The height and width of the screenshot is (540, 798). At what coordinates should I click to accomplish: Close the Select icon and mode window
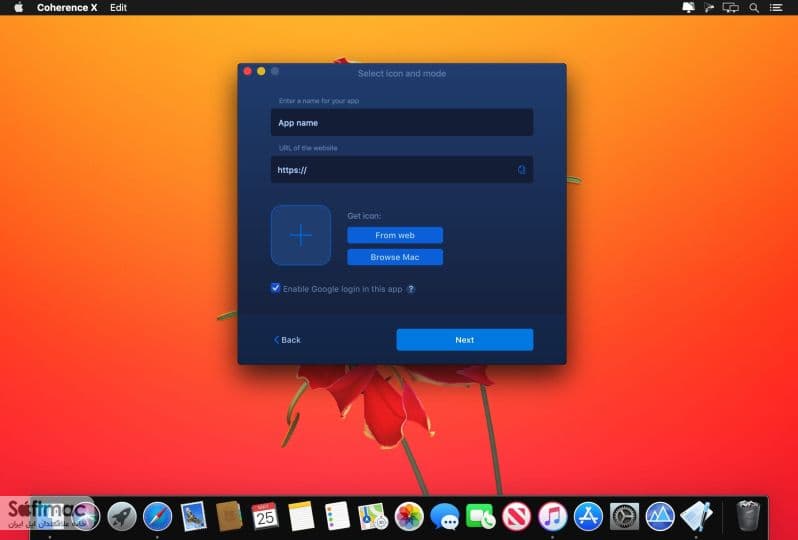tap(248, 71)
